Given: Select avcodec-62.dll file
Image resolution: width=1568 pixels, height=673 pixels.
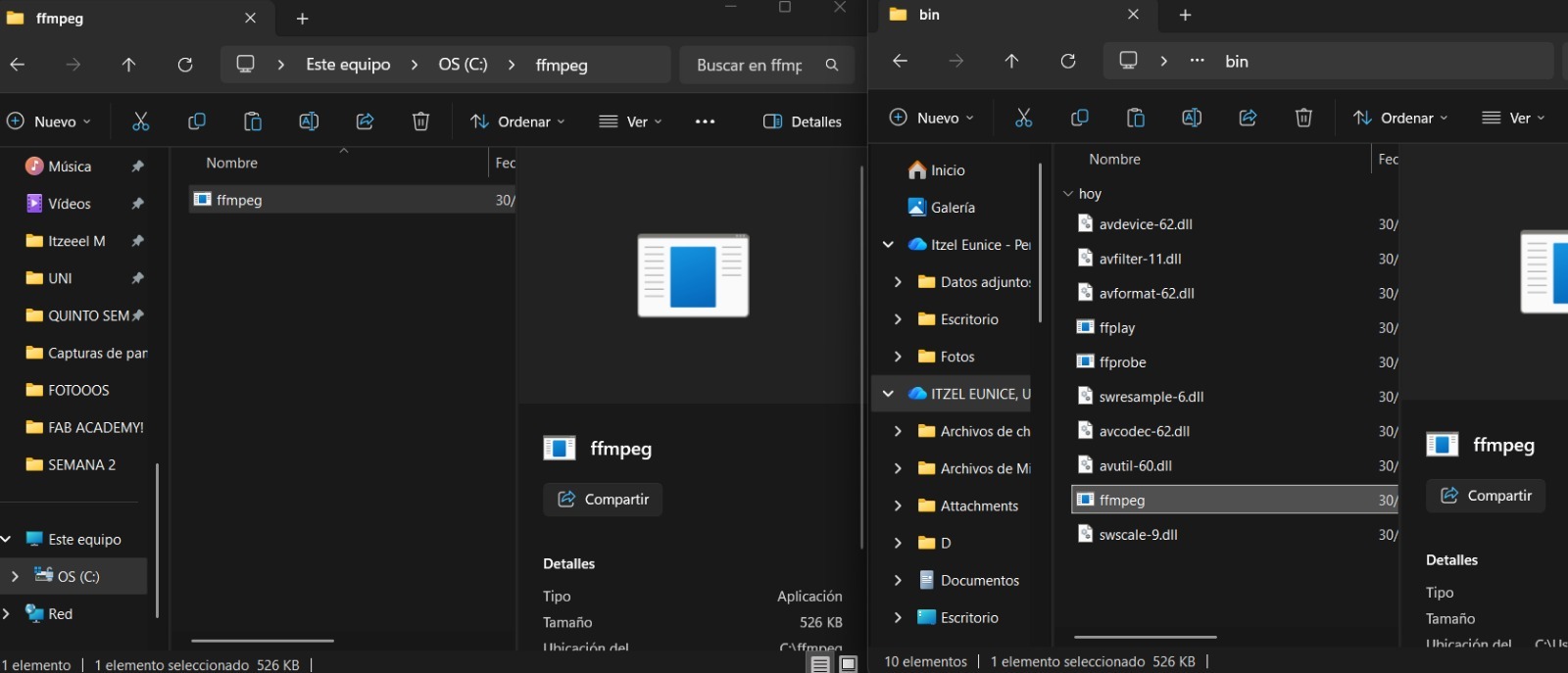Looking at the screenshot, I should point(1235,431).
